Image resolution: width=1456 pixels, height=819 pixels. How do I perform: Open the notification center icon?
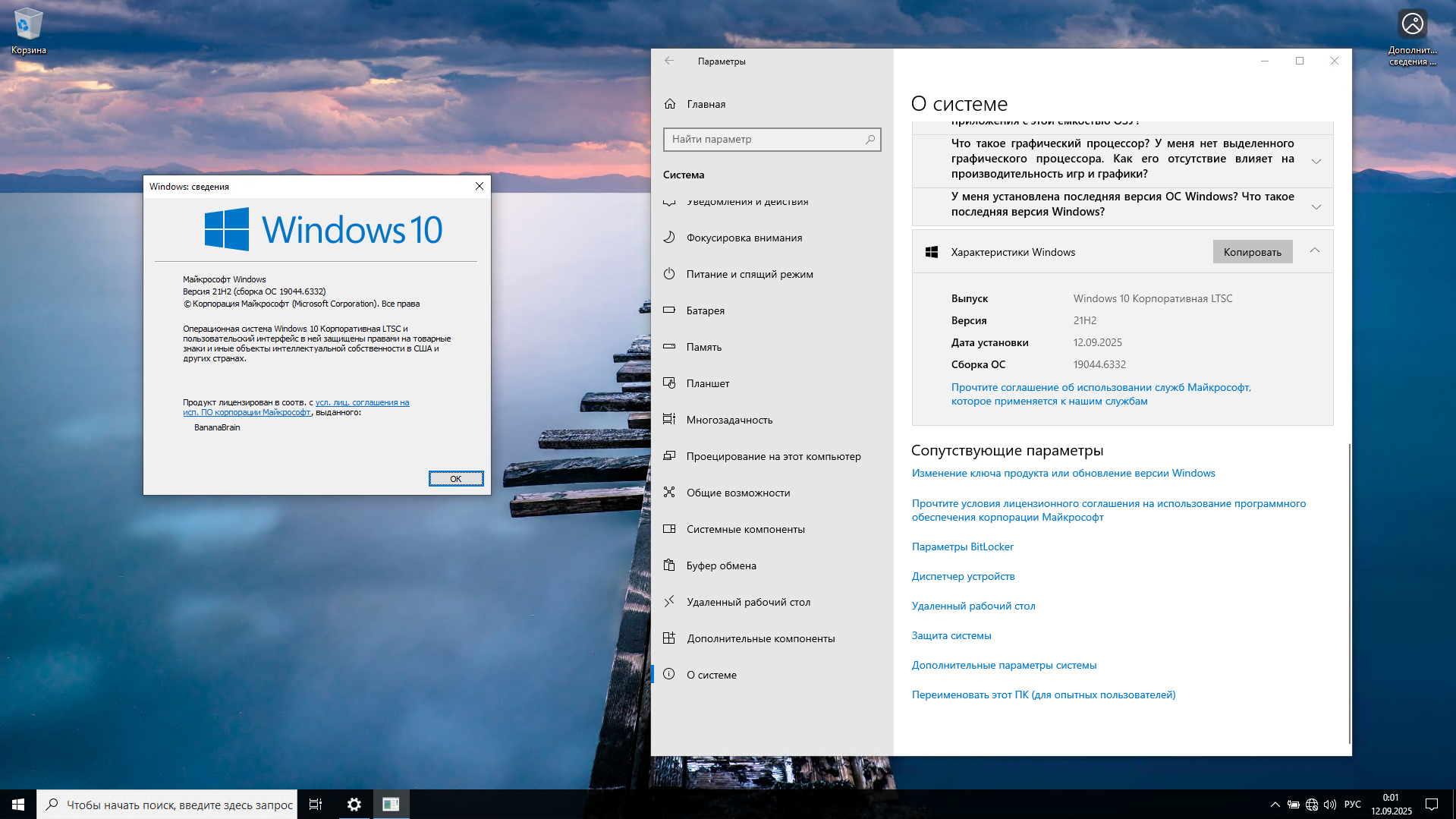pyautogui.click(x=1432, y=805)
